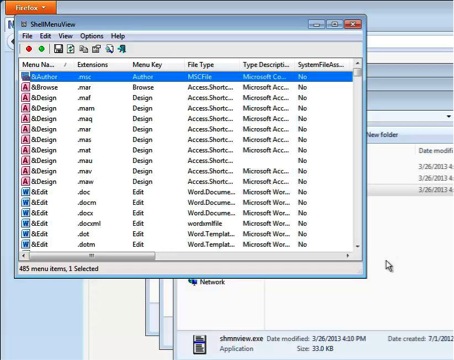Click the Word icon in the .dotm row

25,244
